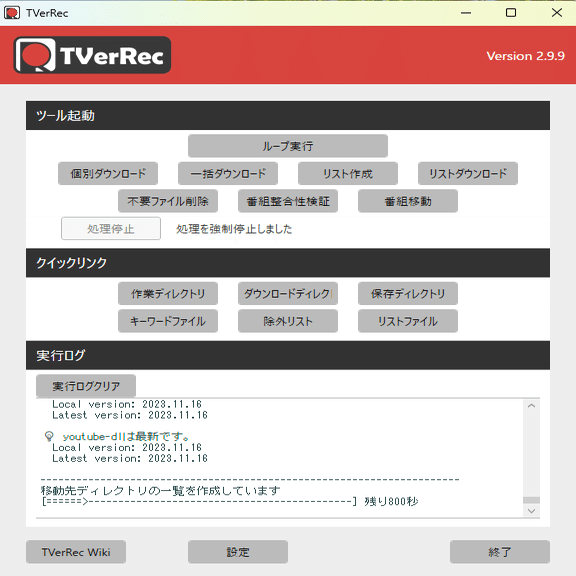
Task: Click log line 移動先ディレクトリの一覧を作成しています
Action: pyautogui.click(x=161, y=490)
